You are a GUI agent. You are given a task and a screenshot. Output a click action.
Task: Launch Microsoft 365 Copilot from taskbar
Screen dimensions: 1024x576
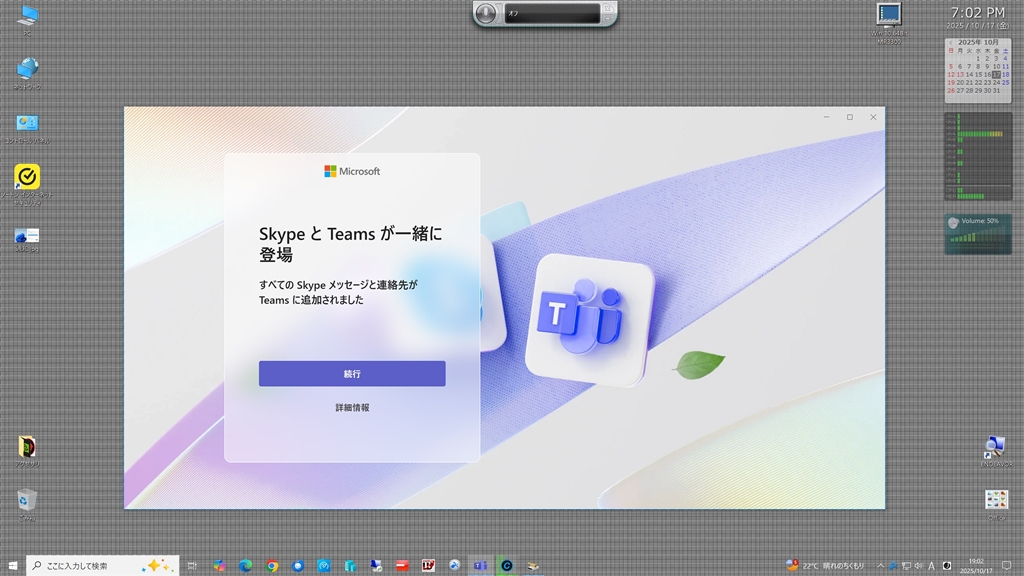219,566
